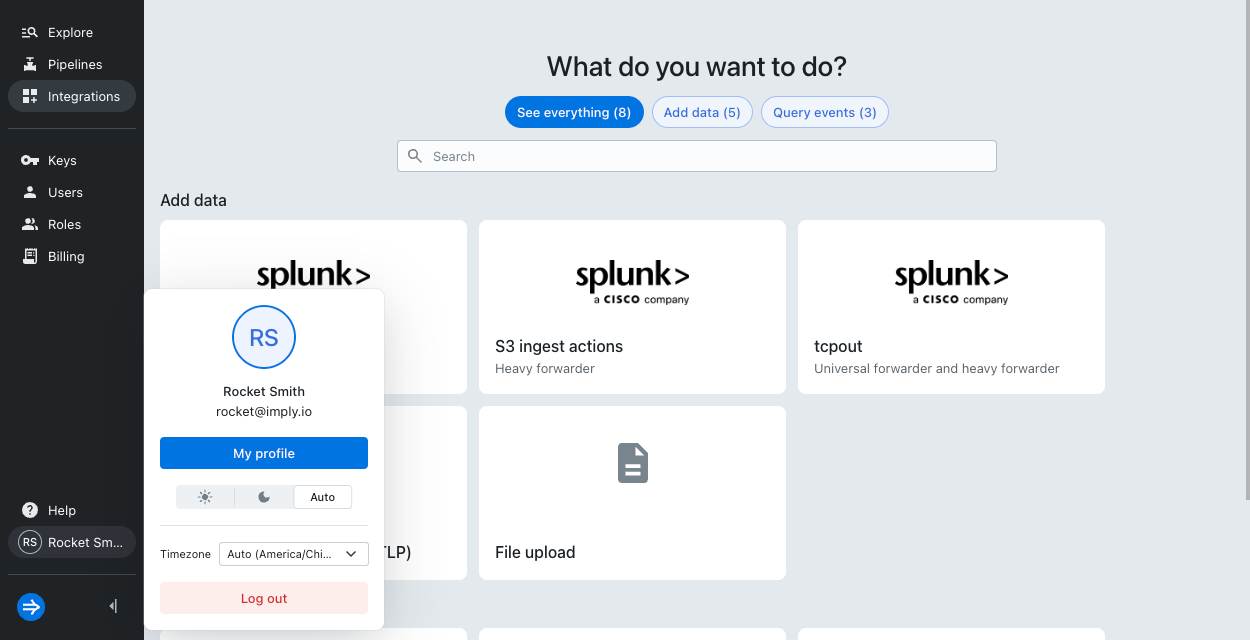Open the Timezone dropdown
Viewport: 1250px width, 640px height.
coord(294,554)
